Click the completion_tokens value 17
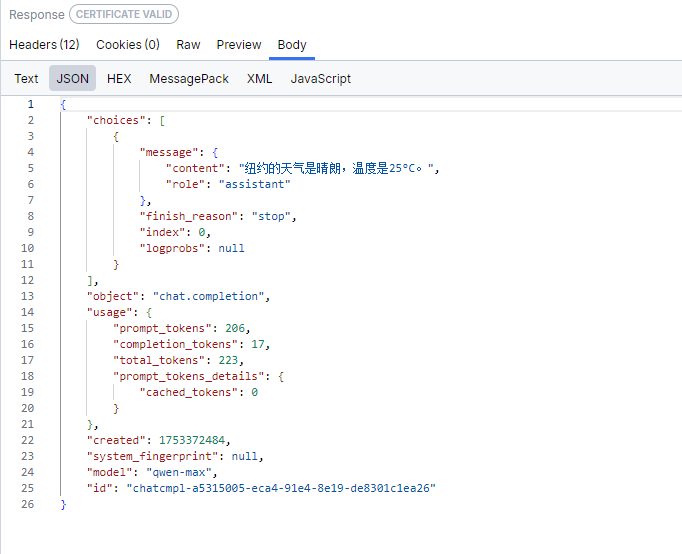This screenshot has width=682, height=554. point(257,344)
